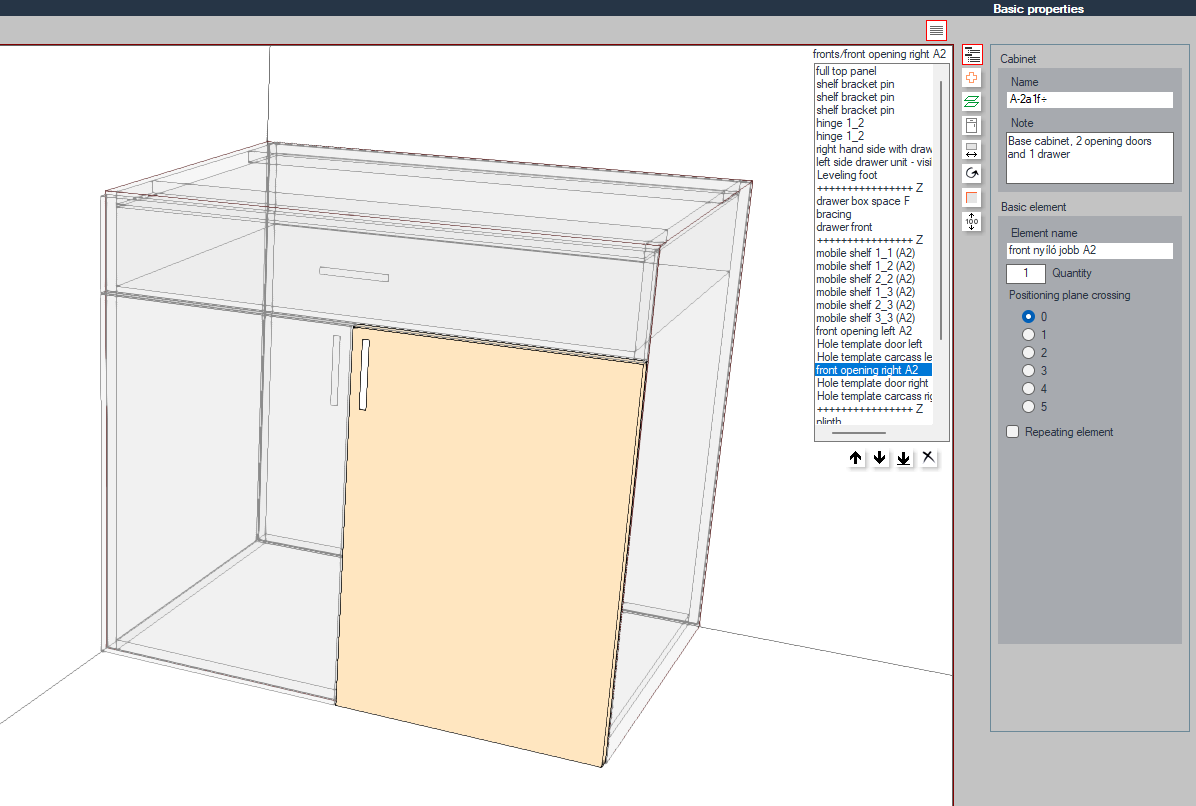This screenshot has height=806, width=1196.
Task: Click the horizontal width arrow icon
Action: coord(972,150)
